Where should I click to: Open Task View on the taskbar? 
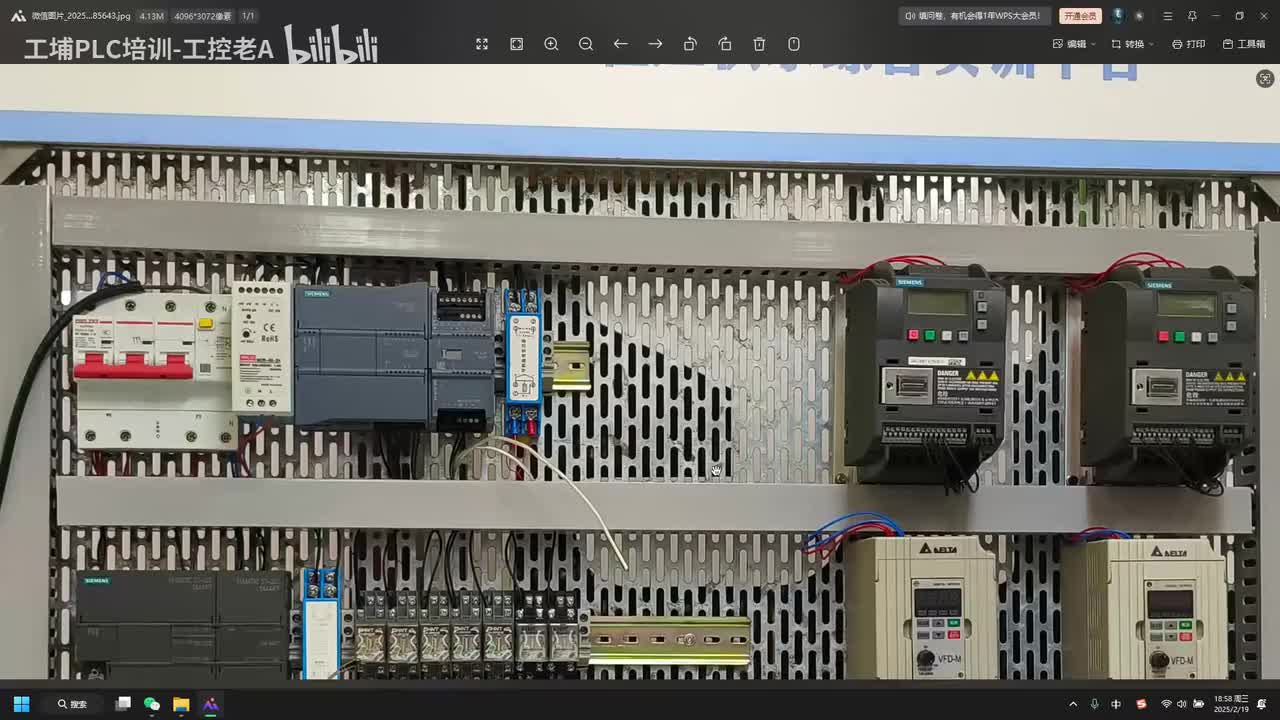click(123, 704)
